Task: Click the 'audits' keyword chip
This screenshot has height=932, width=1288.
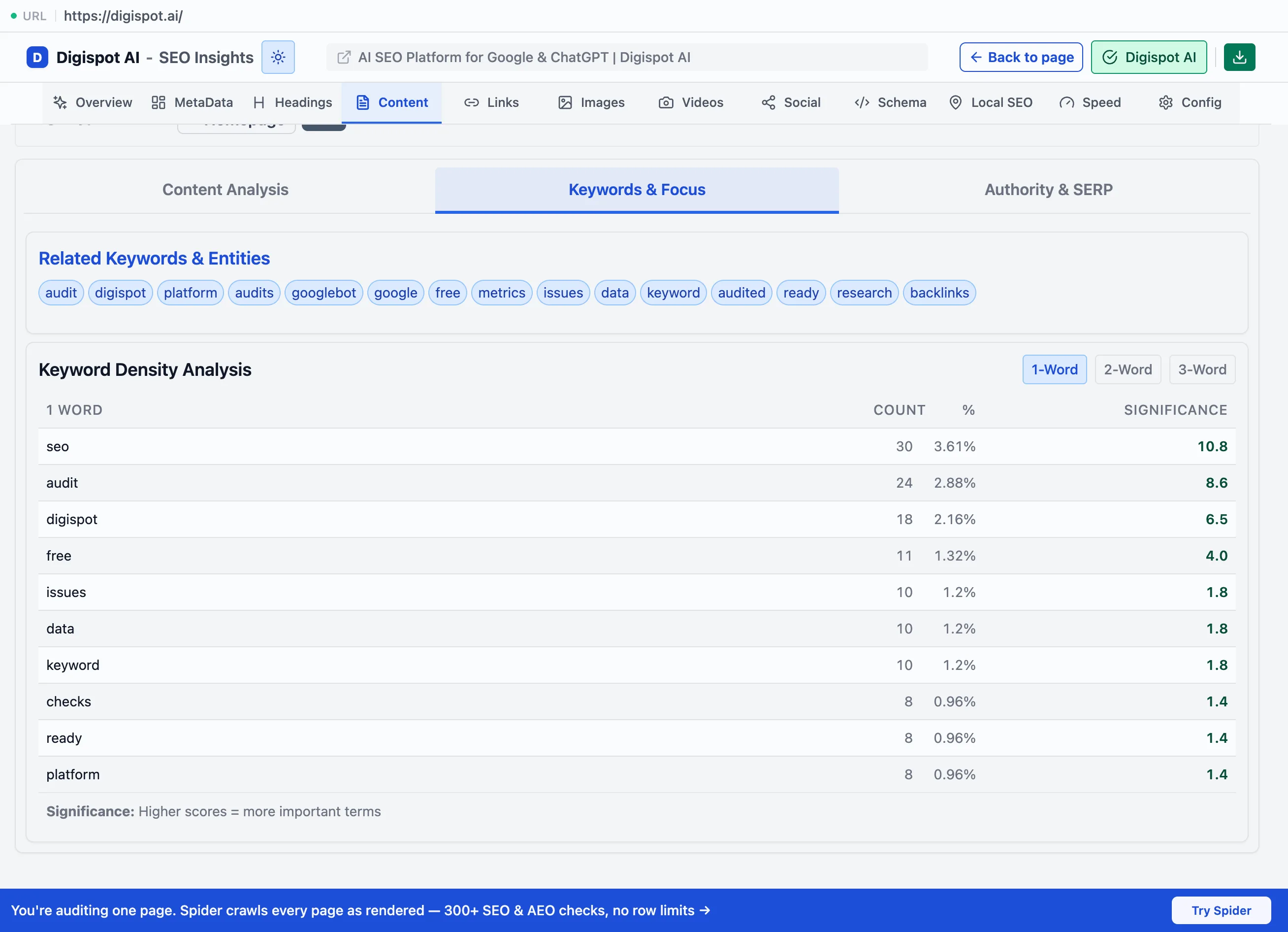Action: point(254,293)
